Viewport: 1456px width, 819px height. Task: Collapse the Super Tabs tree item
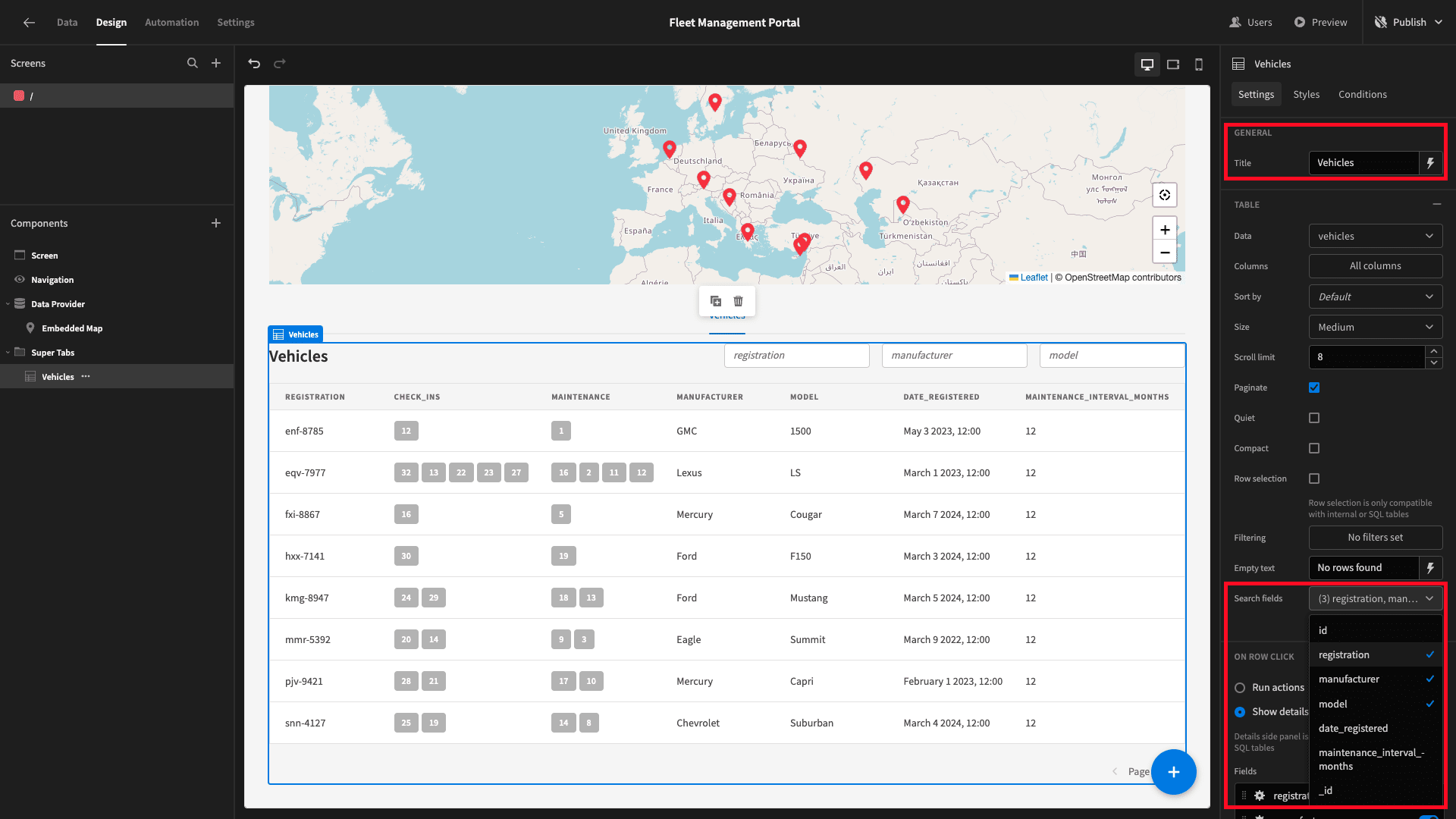[8, 353]
